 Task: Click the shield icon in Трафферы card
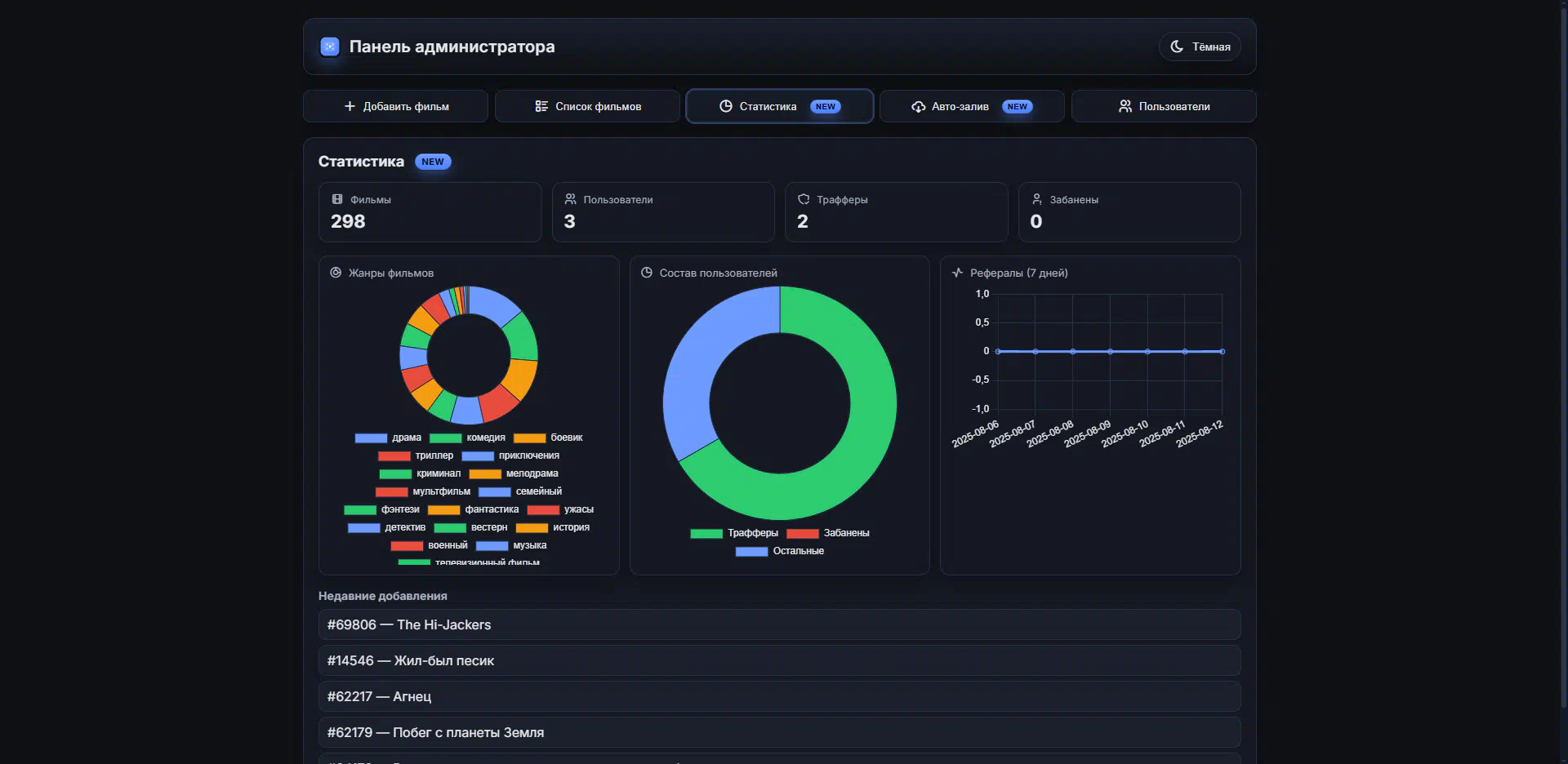pyautogui.click(x=804, y=199)
